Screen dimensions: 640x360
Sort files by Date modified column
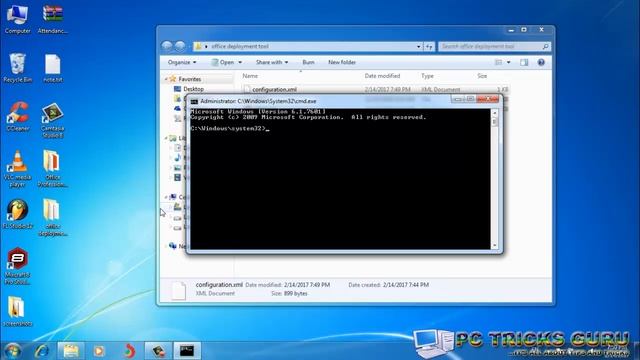point(382,76)
